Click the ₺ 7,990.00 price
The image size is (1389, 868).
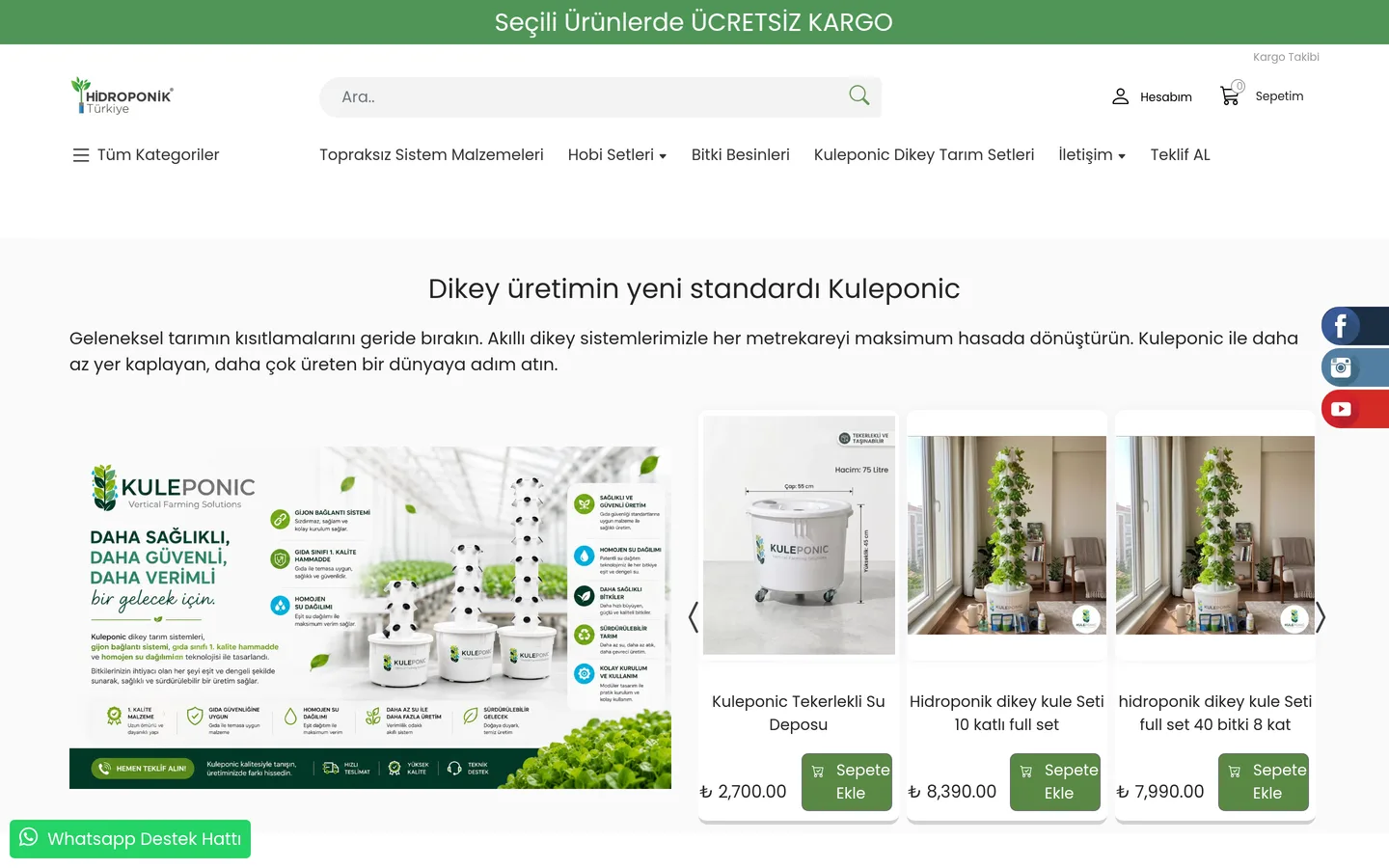[x=1160, y=792]
